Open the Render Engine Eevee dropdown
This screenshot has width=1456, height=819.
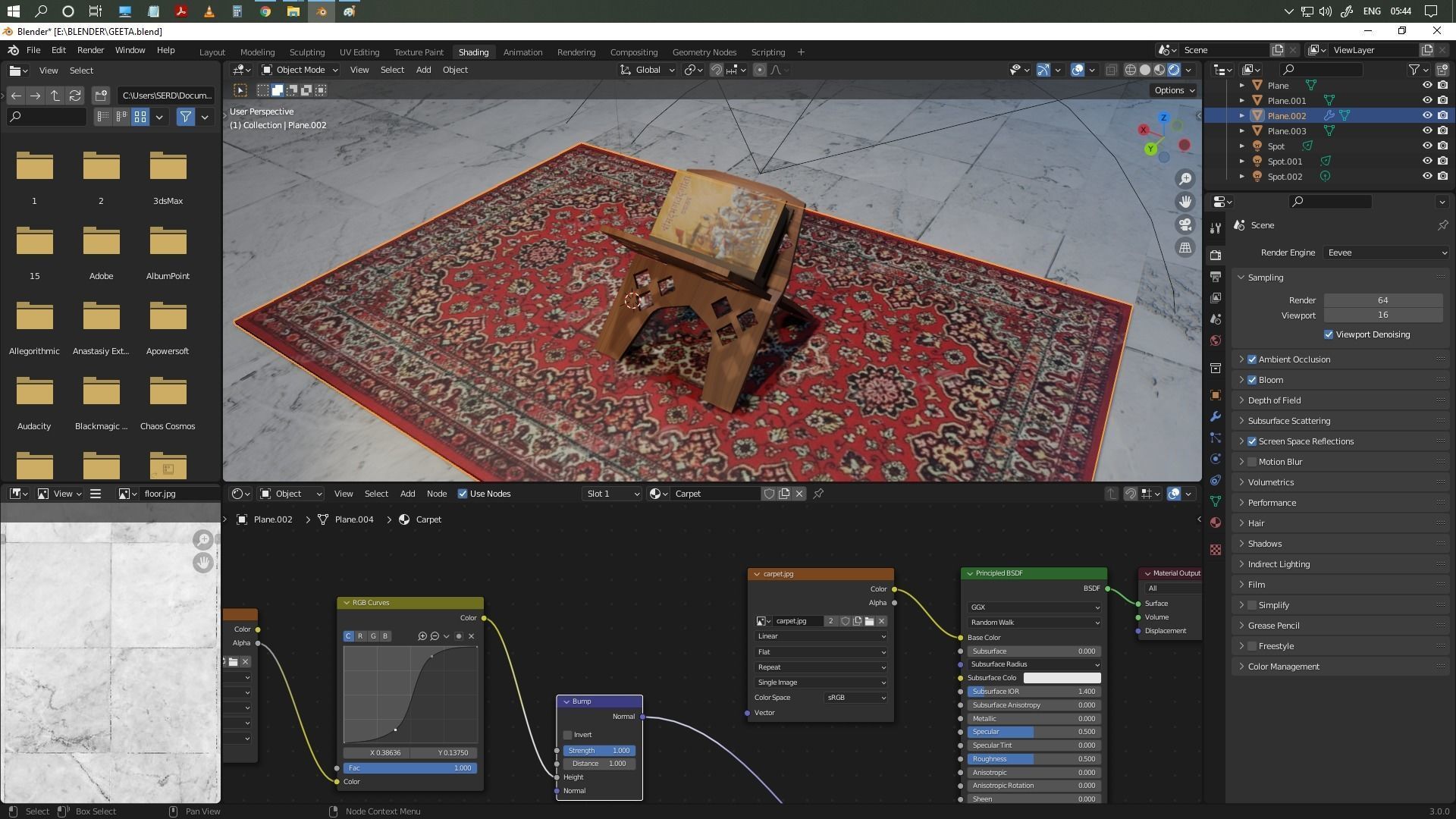point(1386,253)
